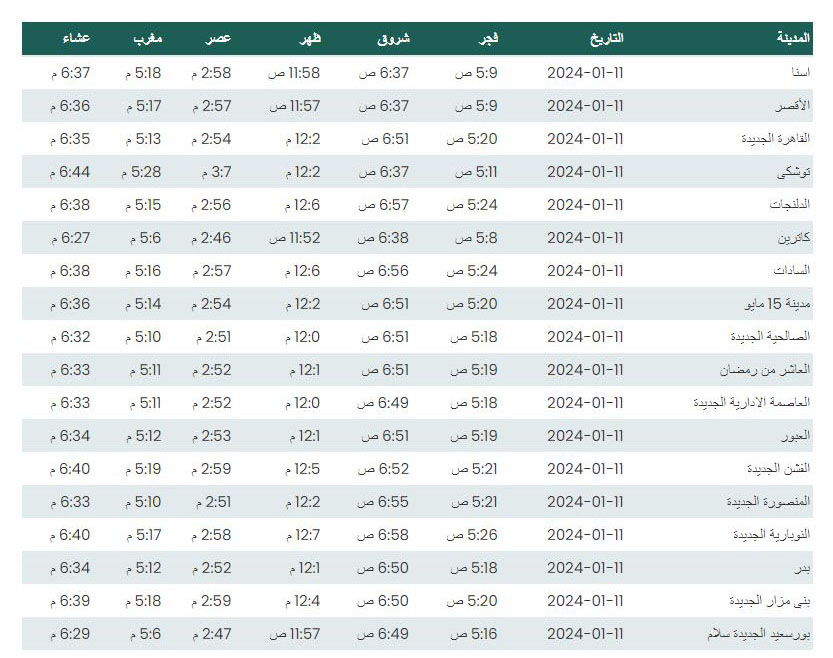Click the المدينة column header
Screen dimensions: 833x658
[x=793, y=38]
